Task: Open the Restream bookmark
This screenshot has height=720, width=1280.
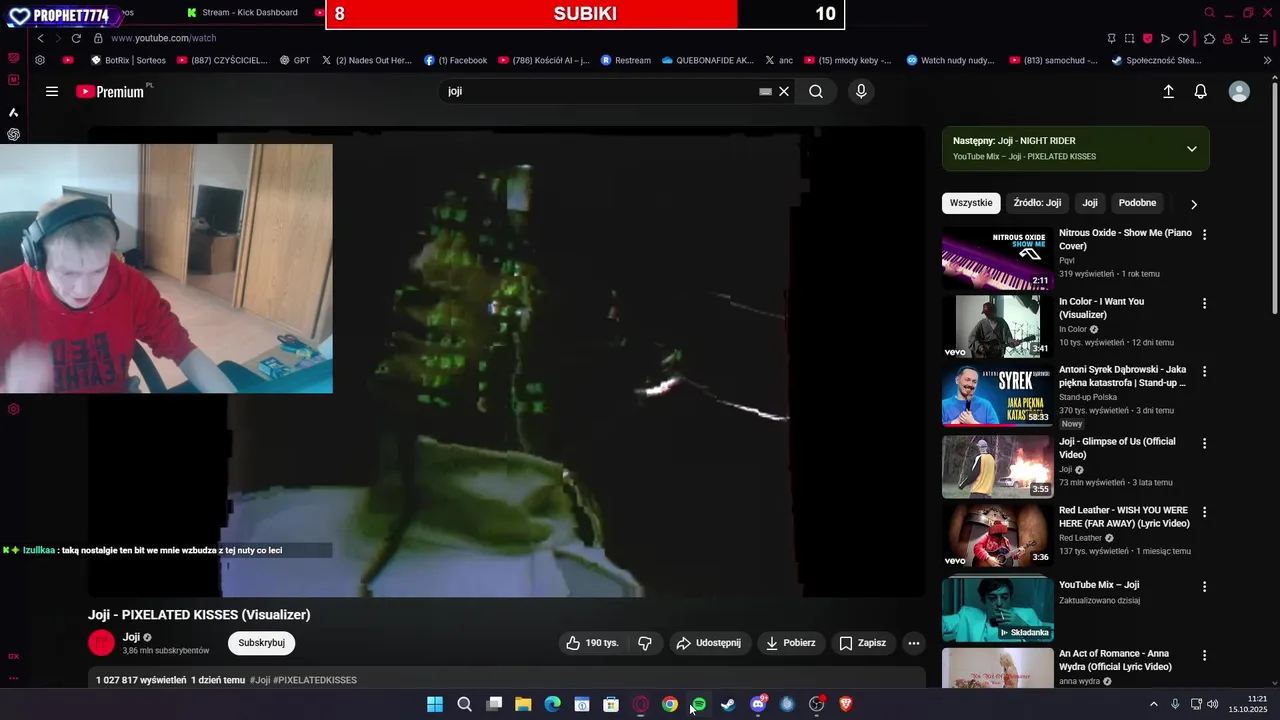Action: tap(626, 60)
